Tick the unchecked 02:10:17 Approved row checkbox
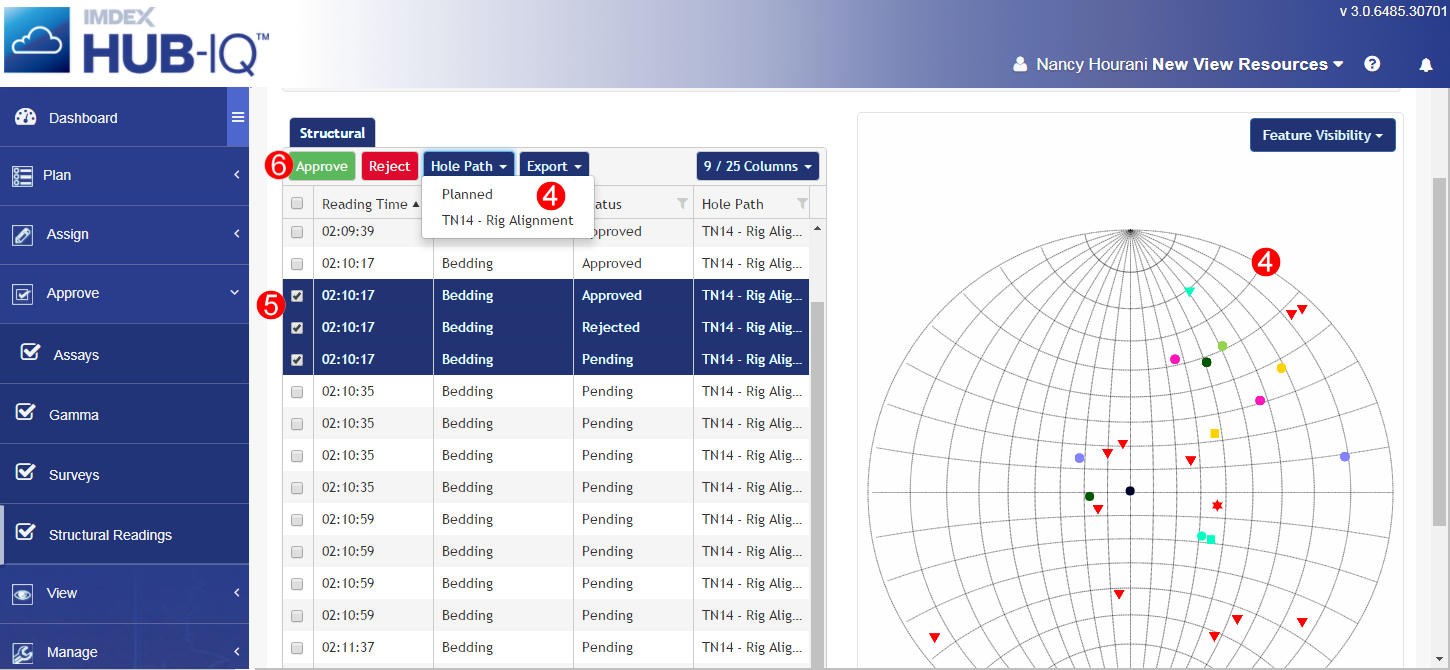This screenshot has width=1450, height=670. pos(297,264)
